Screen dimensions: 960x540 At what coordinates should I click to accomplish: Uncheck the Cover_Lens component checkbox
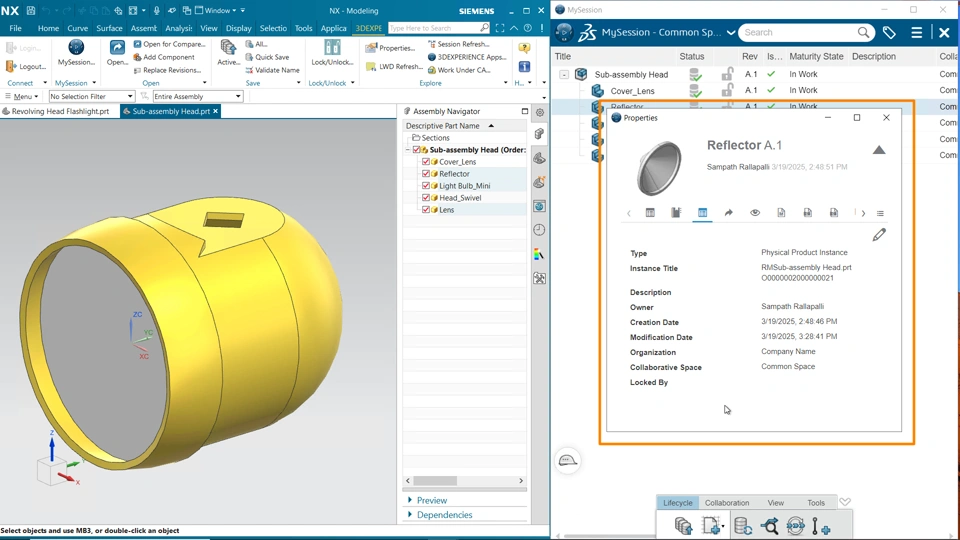pyautogui.click(x=426, y=162)
